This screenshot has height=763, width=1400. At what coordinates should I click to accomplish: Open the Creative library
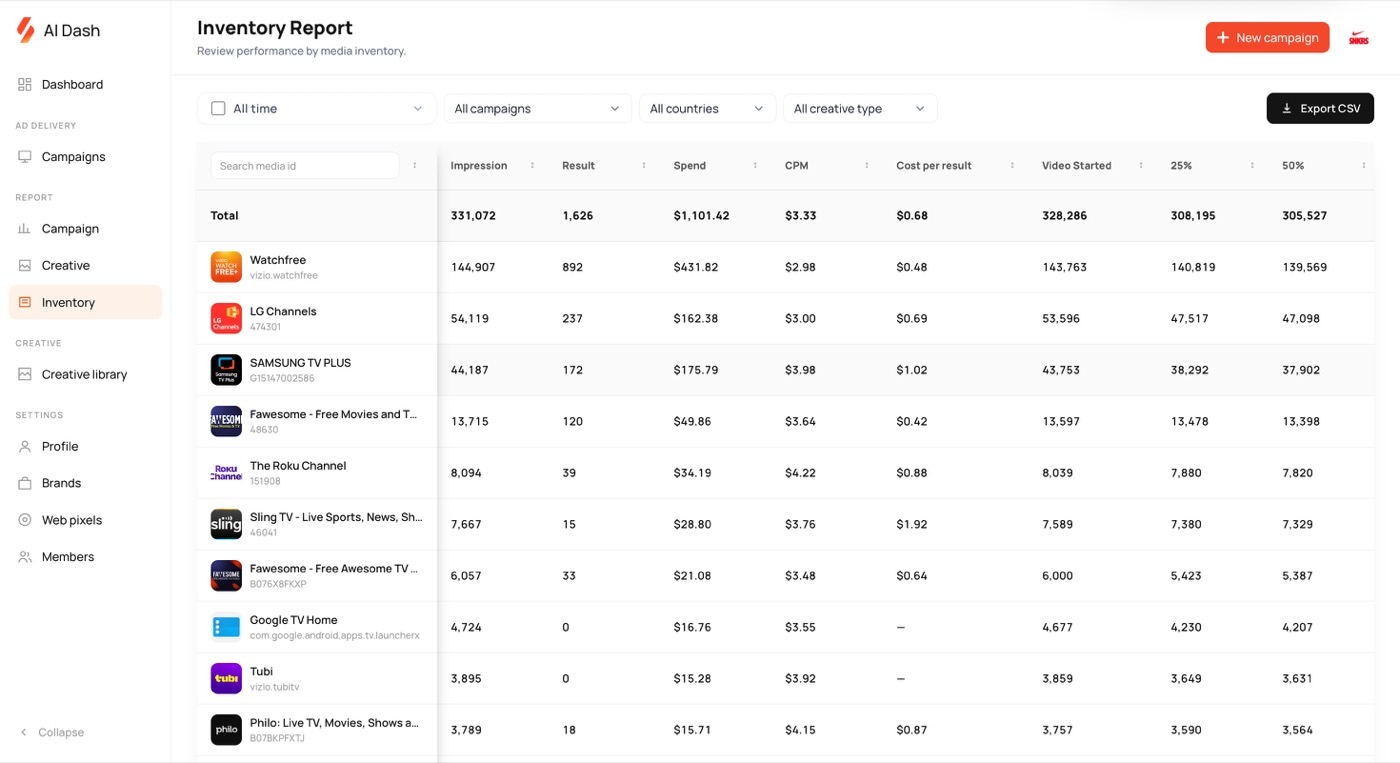click(x=86, y=375)
